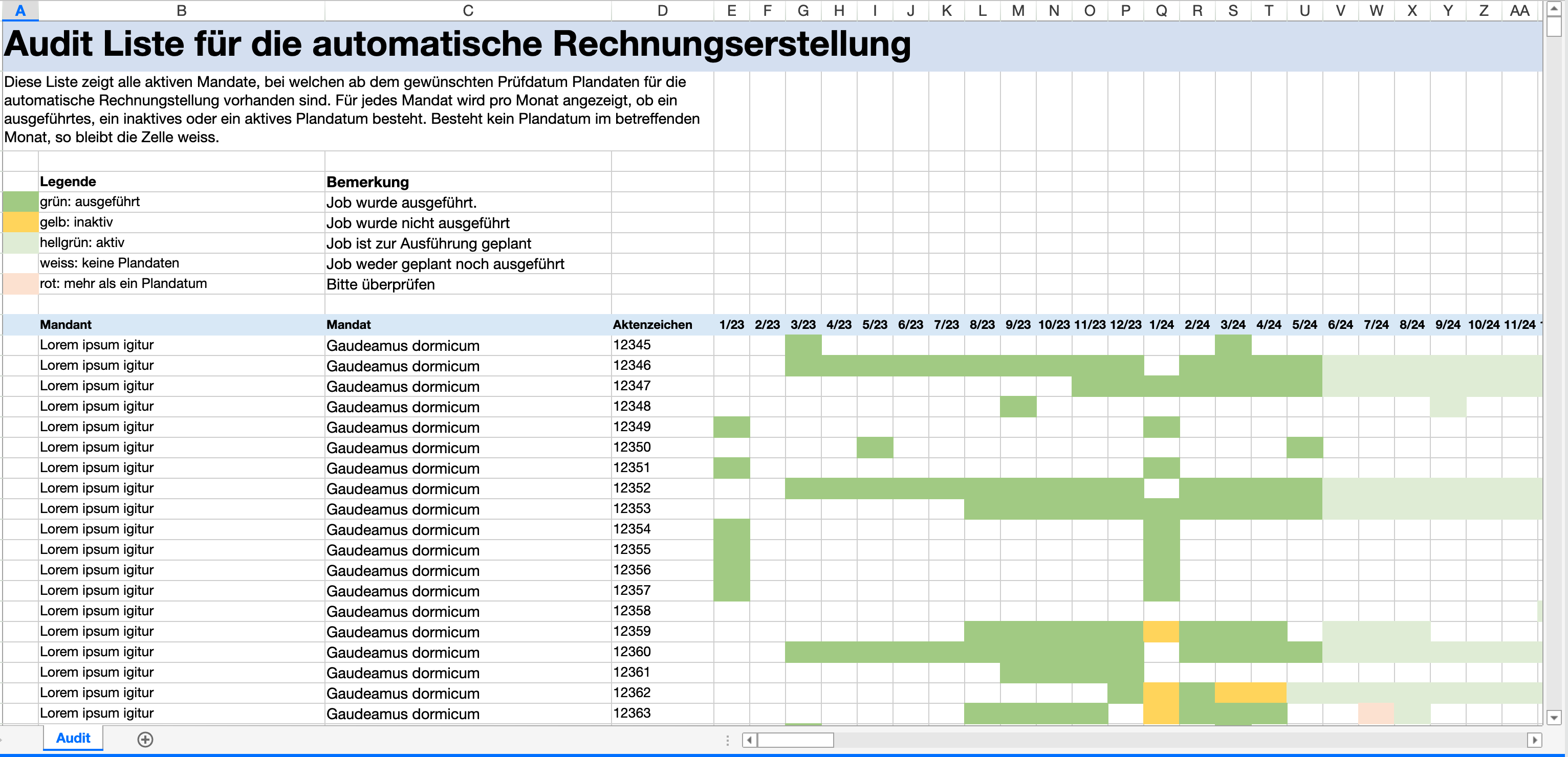Select column Q header
Viewport: 1568px width, 757px height.
[x=1161, y=10]
